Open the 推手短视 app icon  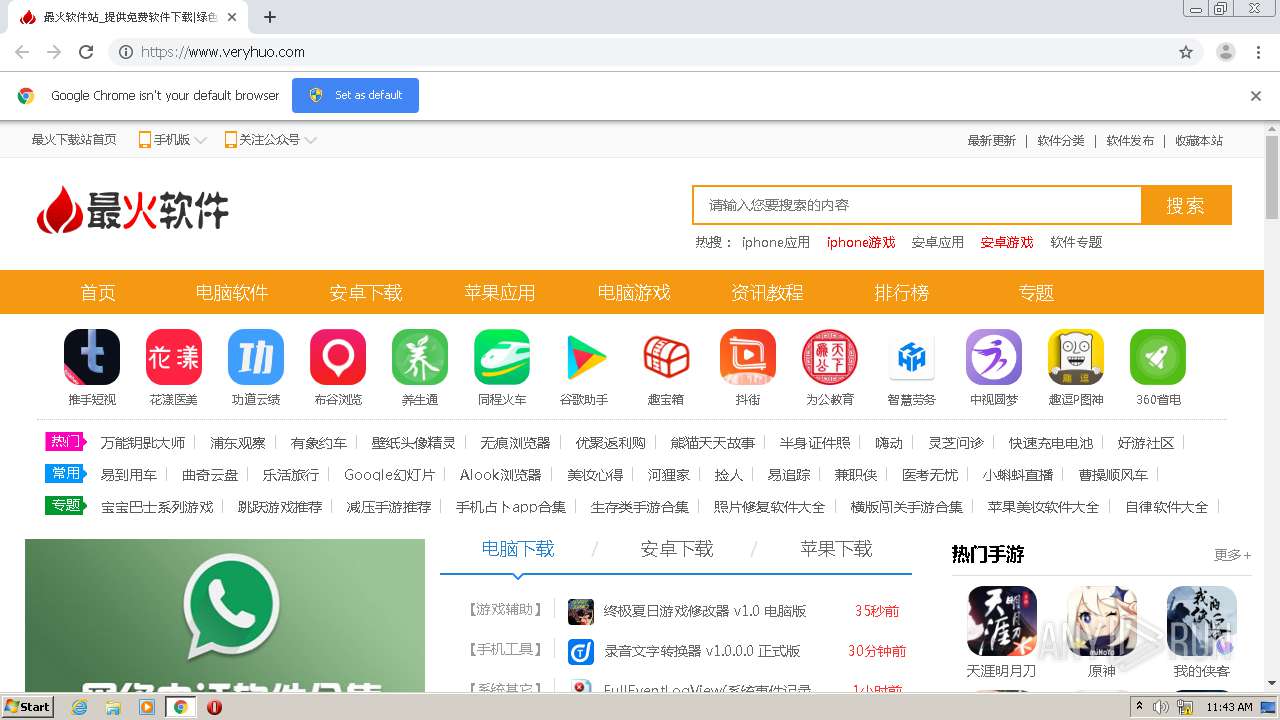click(92, 357)
